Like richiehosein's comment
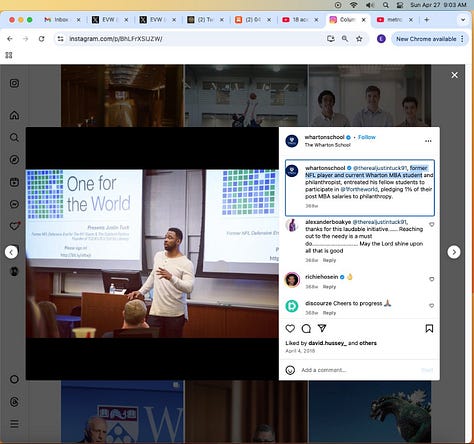 (x=432, y=279)
